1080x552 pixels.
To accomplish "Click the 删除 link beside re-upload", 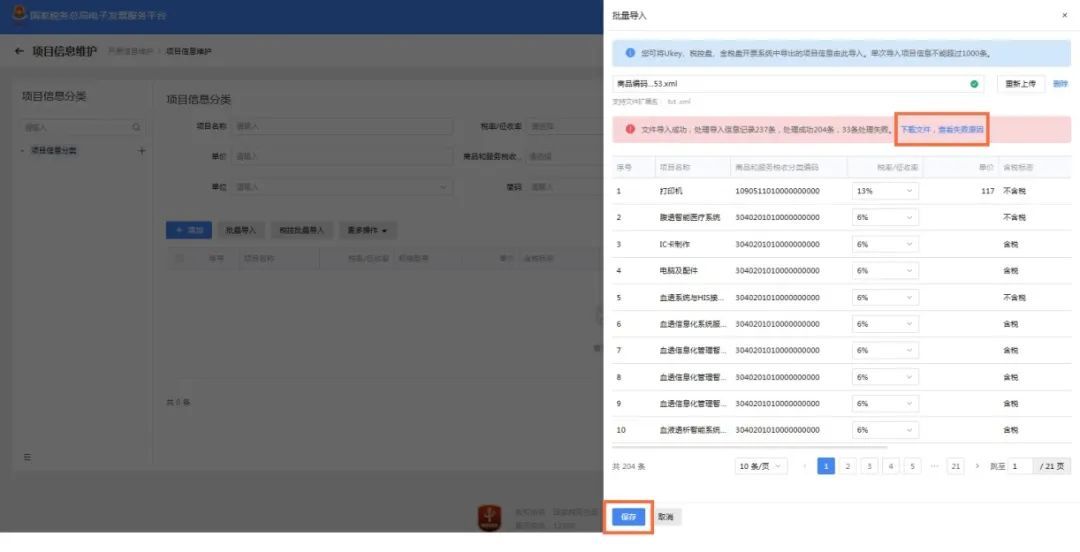I will pos(1060,84).
